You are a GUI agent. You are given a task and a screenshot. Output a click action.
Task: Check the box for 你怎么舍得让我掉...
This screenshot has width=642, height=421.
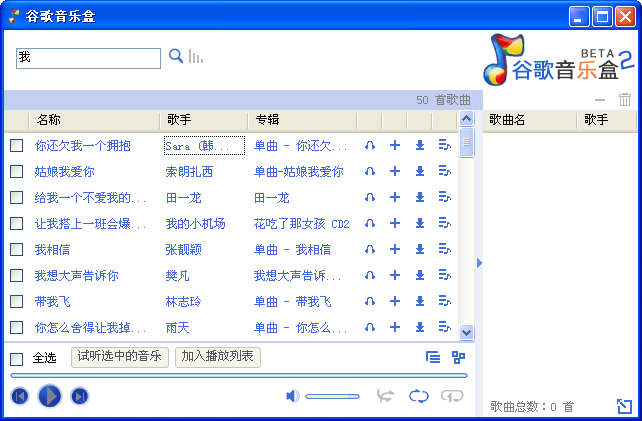pos(16,327)
